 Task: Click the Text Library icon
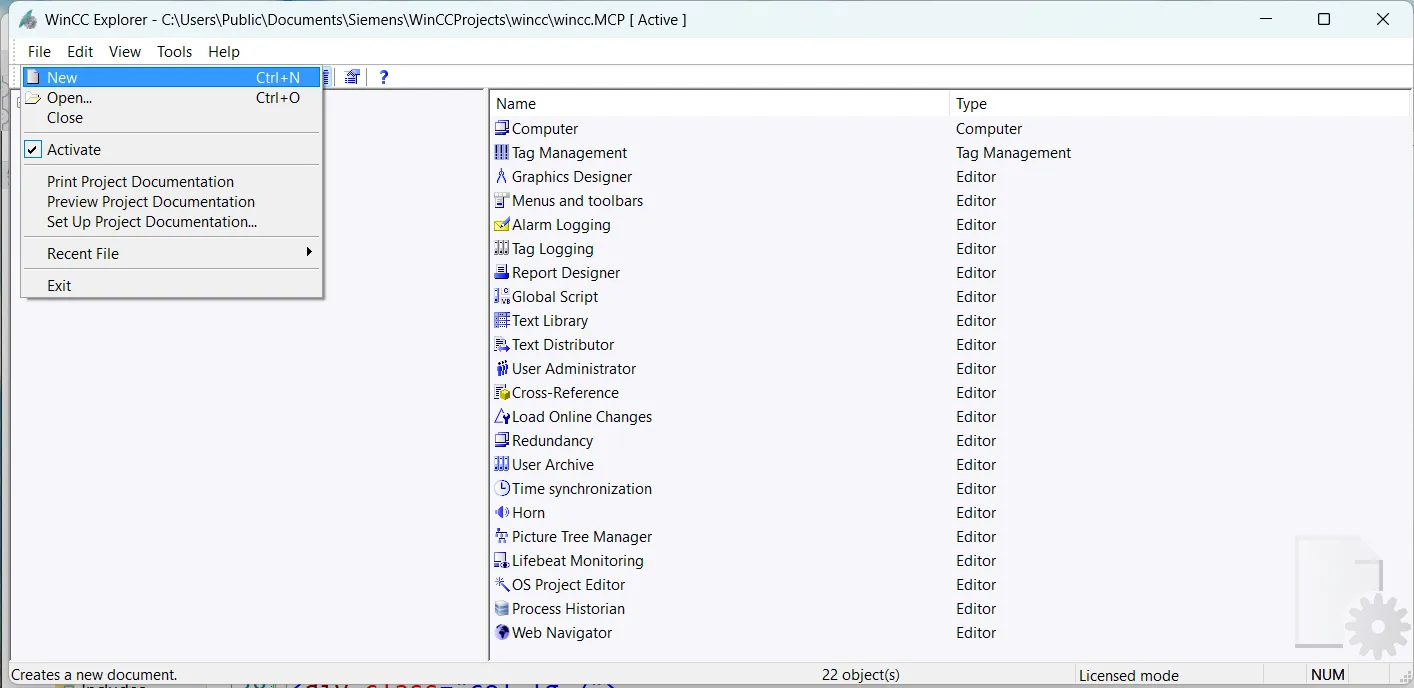(502, 320)
